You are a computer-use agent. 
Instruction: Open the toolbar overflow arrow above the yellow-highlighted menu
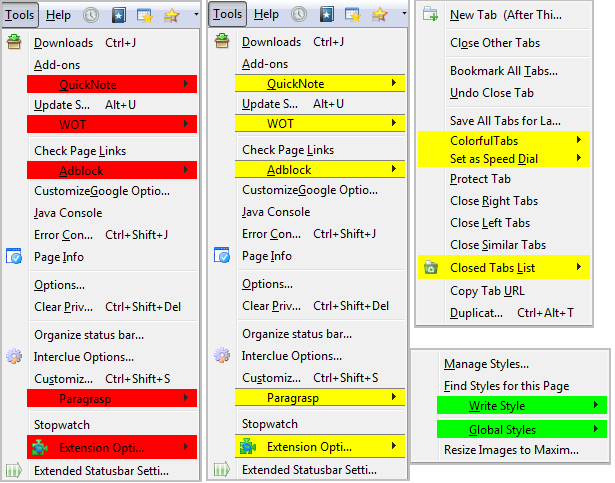click(404, 14)
